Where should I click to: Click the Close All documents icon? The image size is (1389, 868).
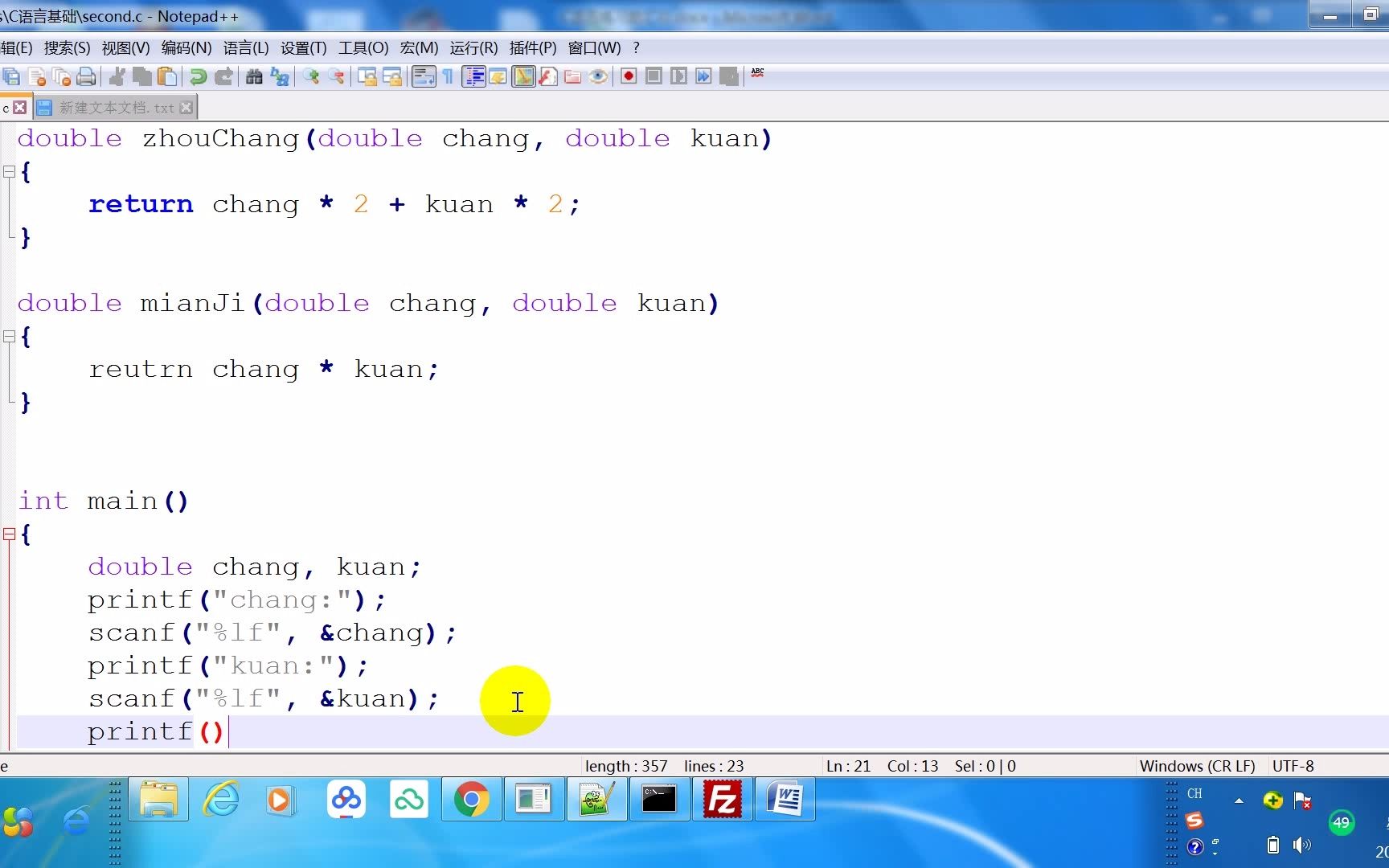[62, 76]
